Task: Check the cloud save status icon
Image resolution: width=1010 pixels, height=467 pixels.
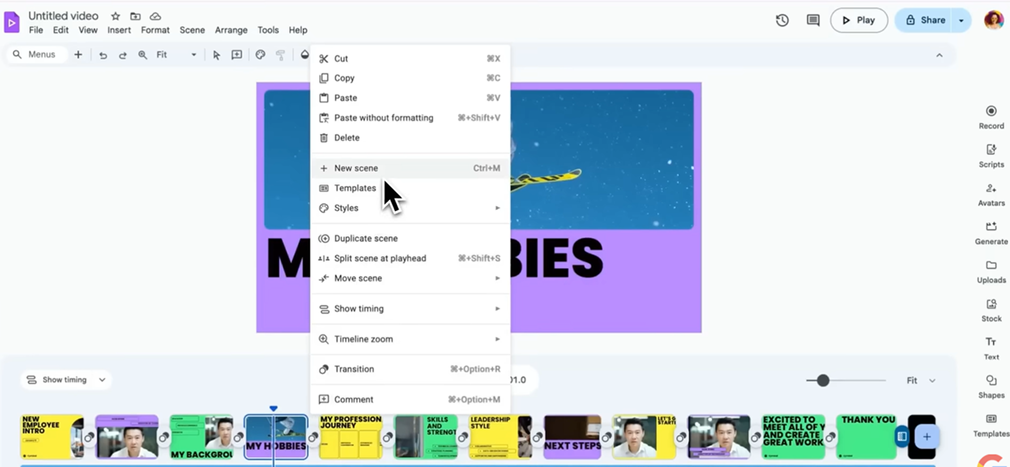Action: [x=155, y=16]
